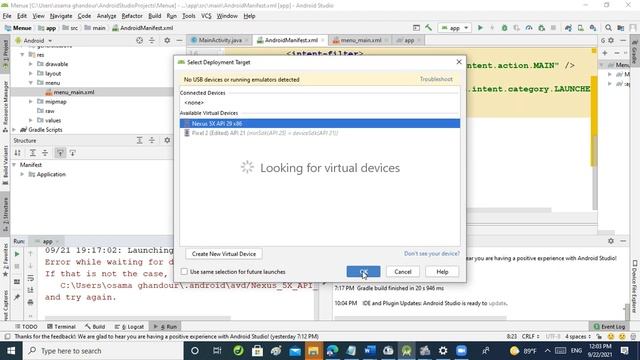
Task: Open Windows Settings gear in taskbar
Action: click(x=443, y=351)
